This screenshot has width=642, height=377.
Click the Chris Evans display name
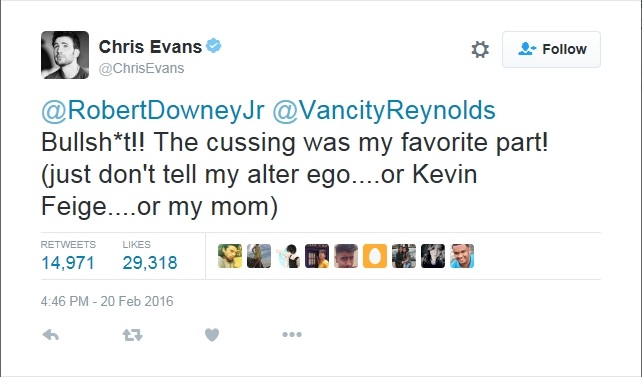(x=150, y=47)
